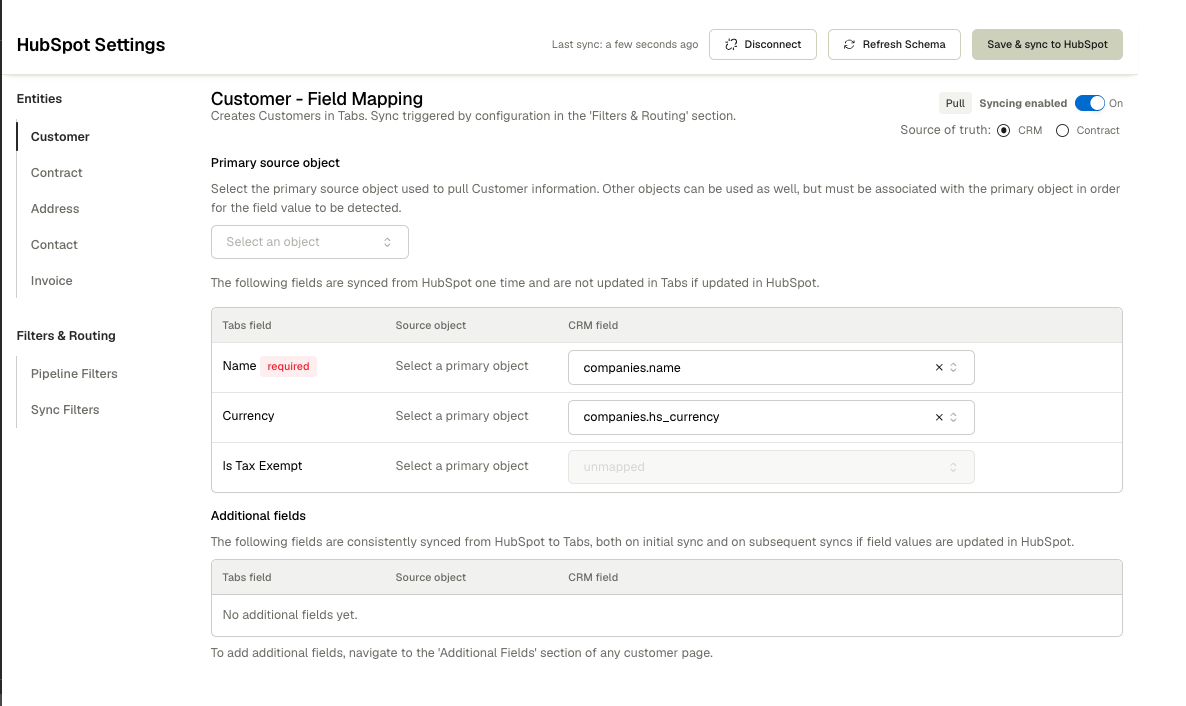
Task: Click the 'Customer - Field Mapping' heading
Action: (x=317, y=99)
